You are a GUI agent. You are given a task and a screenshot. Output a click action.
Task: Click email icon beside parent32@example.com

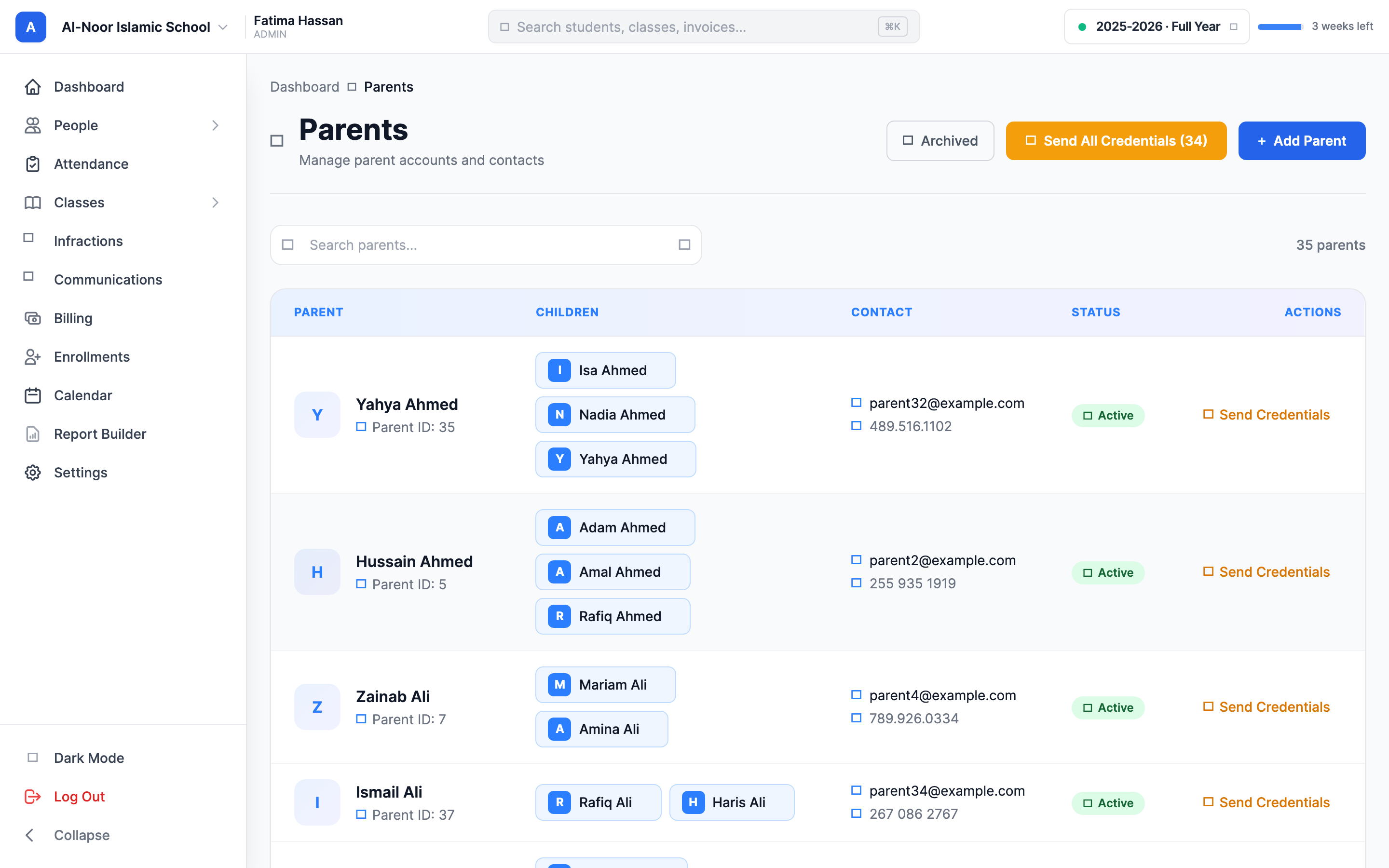tap(857, 403)
